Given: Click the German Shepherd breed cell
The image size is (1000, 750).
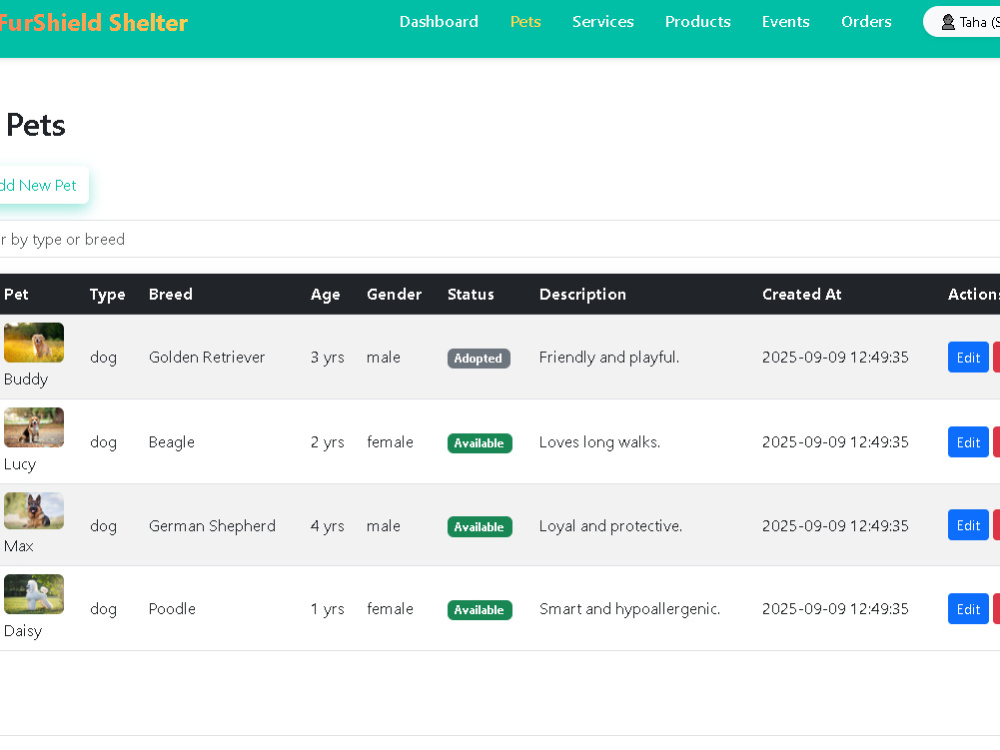Looking at the screenshot, I should (212, 526).
